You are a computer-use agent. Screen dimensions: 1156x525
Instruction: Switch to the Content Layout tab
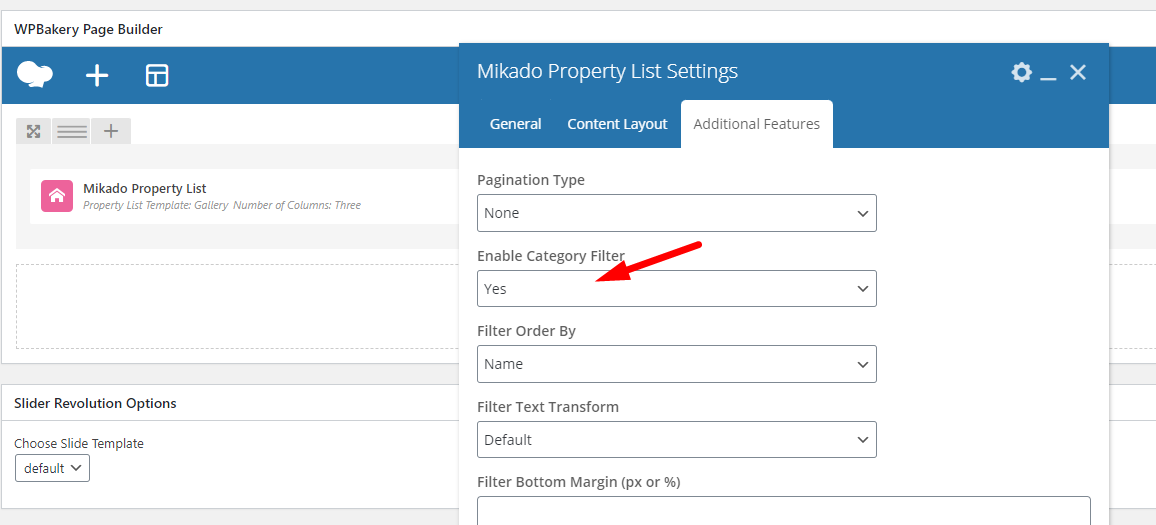pos(617,124)
